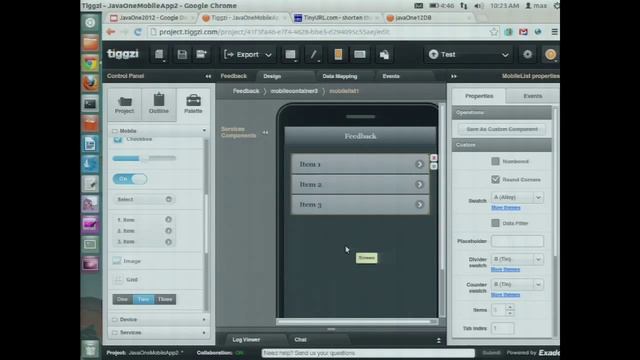Click the Submit button for help questions
Screen dimensions: 640x360
click(x=491, y=353)
